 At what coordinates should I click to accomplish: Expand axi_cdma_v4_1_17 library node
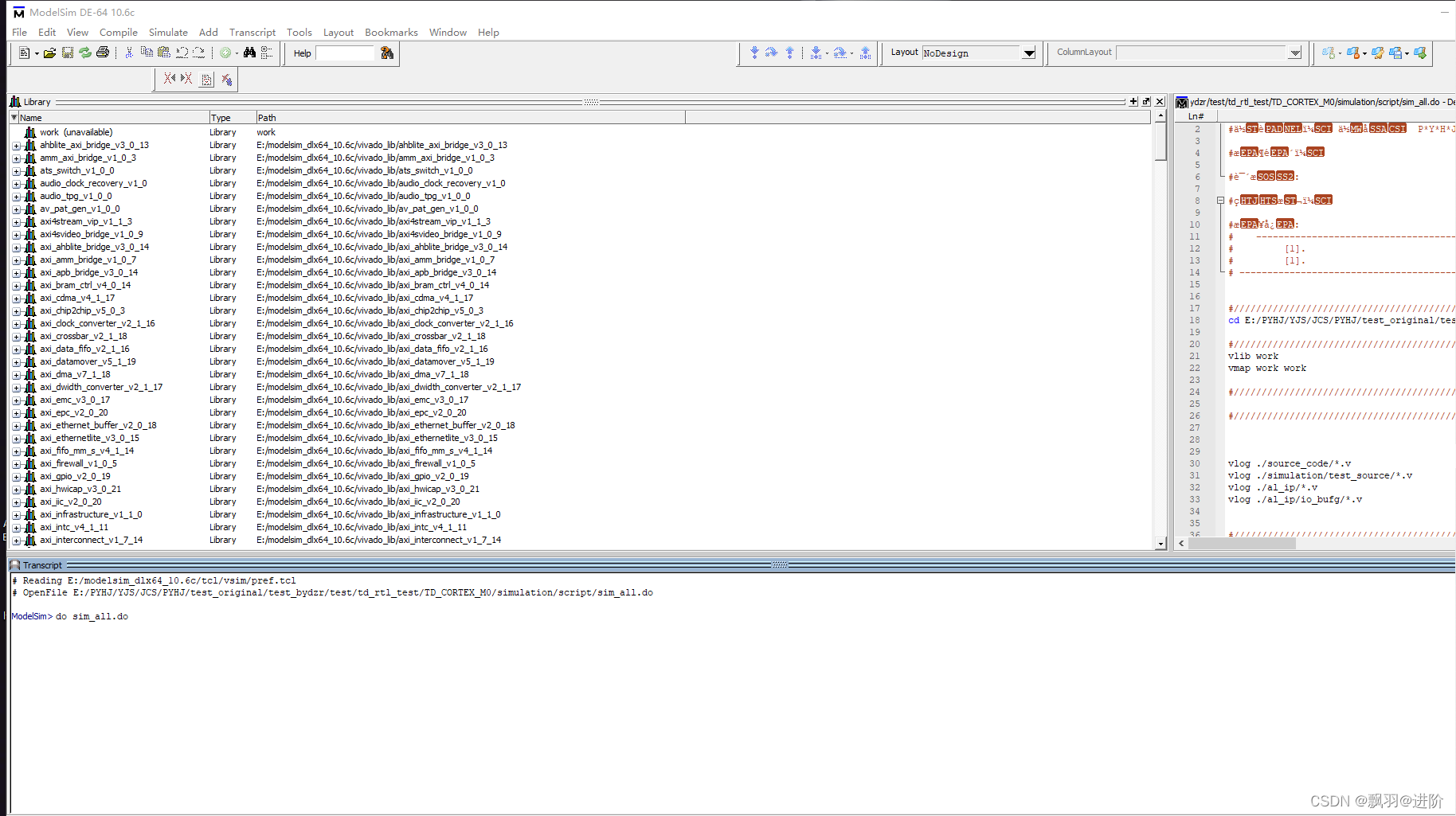pyautogui.click(x=16, y=299)
